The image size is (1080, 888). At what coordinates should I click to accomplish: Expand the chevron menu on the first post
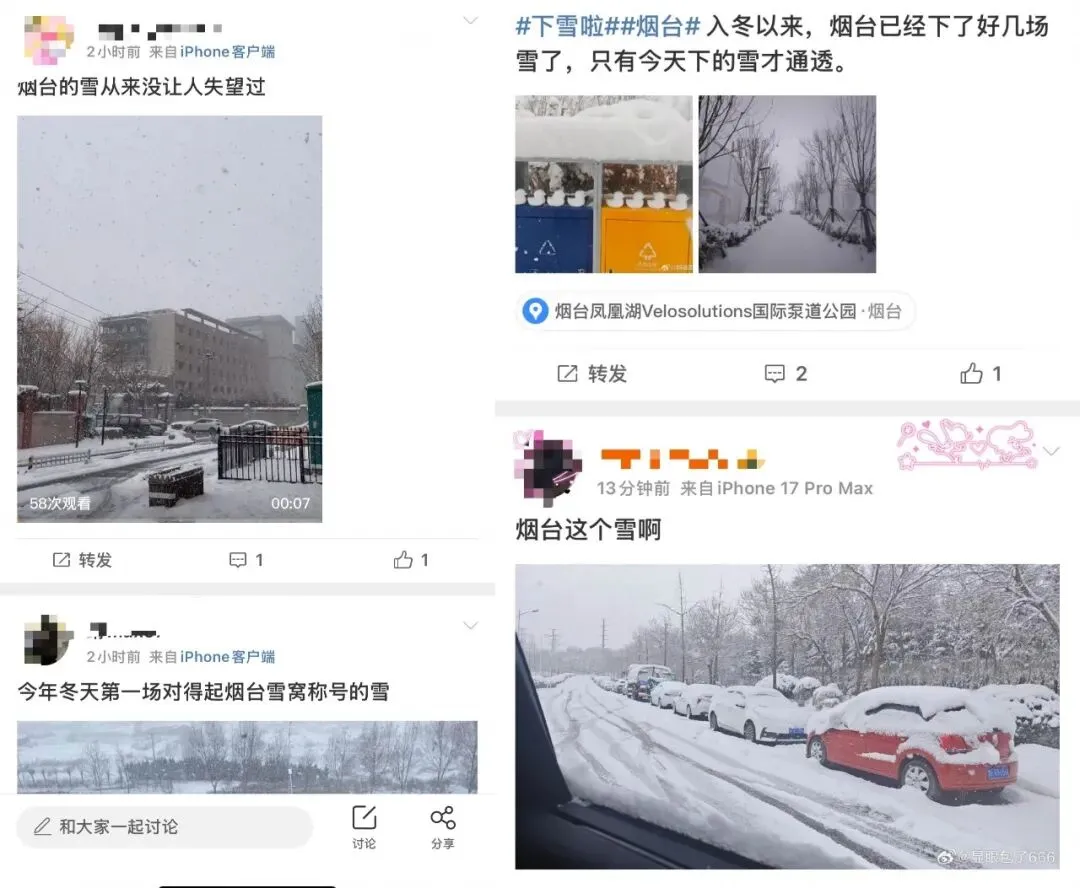(x=470, y=21)
